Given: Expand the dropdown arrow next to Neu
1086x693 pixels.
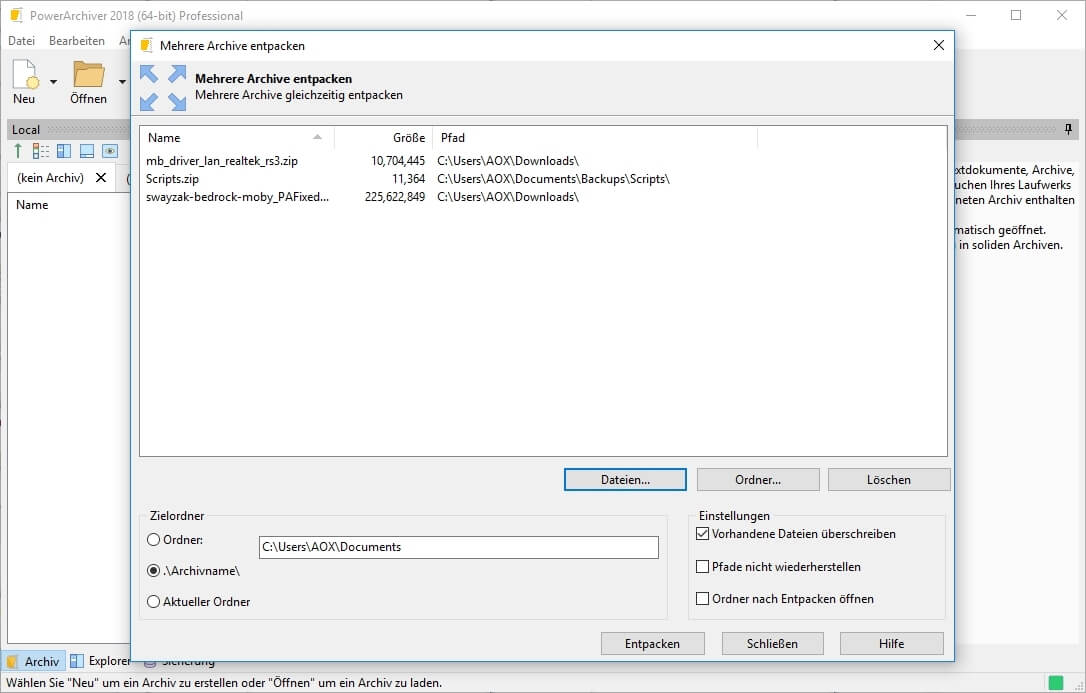Looking at the screenshot, I should coord(53,81).
